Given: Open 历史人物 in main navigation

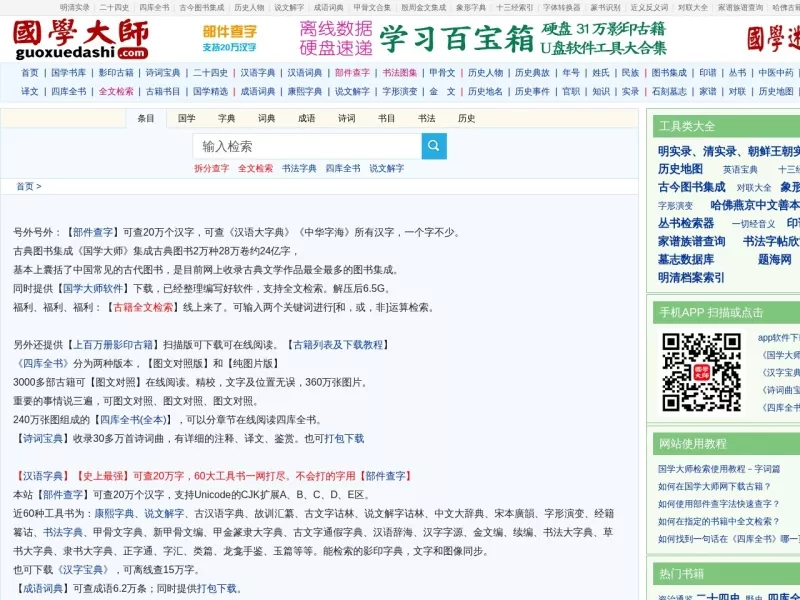Looking at the screenshot, I should pyautogui.click(x=485, y=73).
